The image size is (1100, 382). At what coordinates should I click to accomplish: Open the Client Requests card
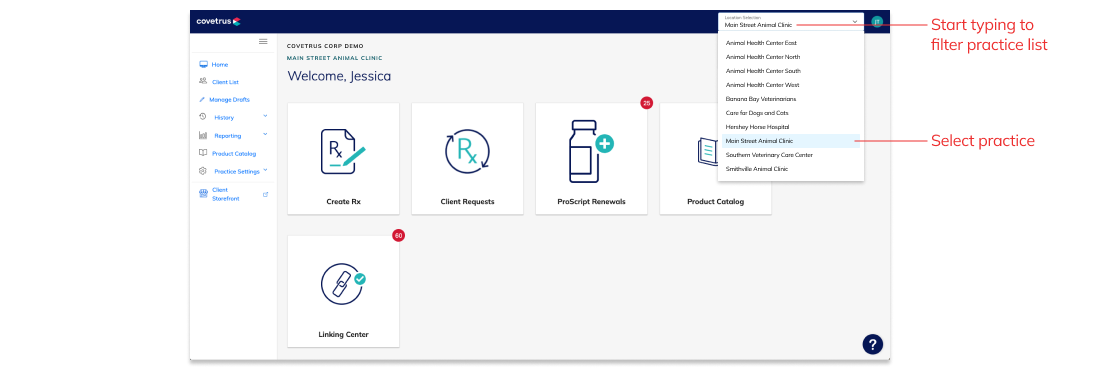(x=467, y=158)
